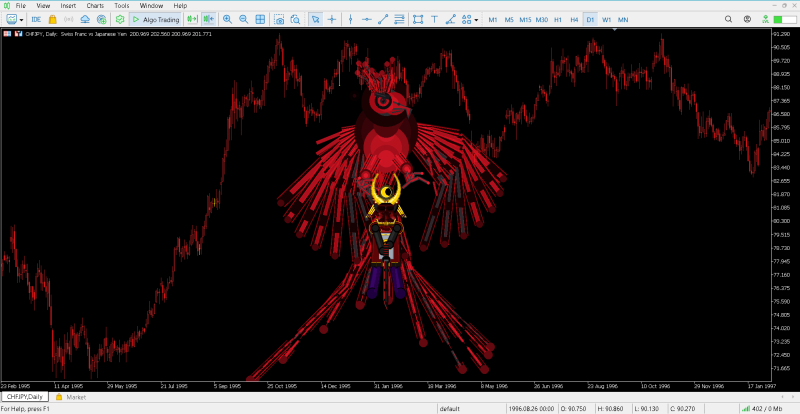
Task: Switch timeframe to M1
Action: click(x=493, y=20)
